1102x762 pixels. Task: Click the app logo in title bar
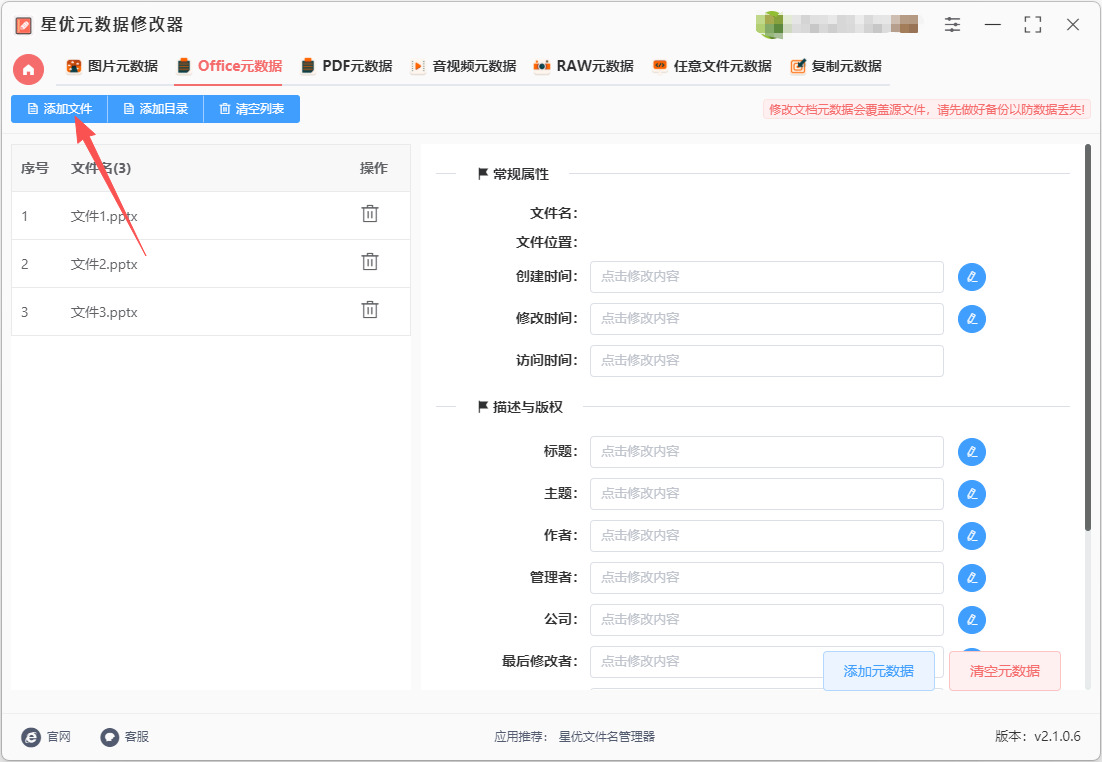(23, 25)
